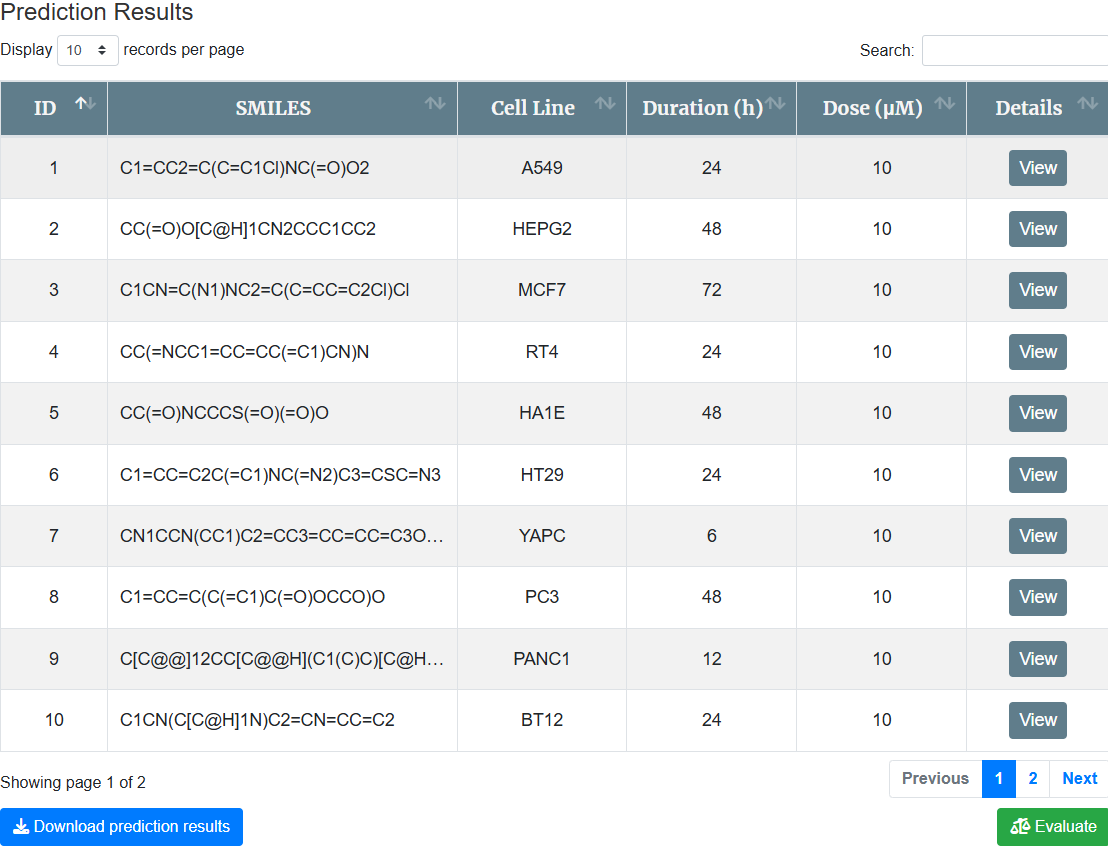Click the ID column header label
Image resolution: width=1108 pixels, height=846 pixels.
[x=45, y=108]
